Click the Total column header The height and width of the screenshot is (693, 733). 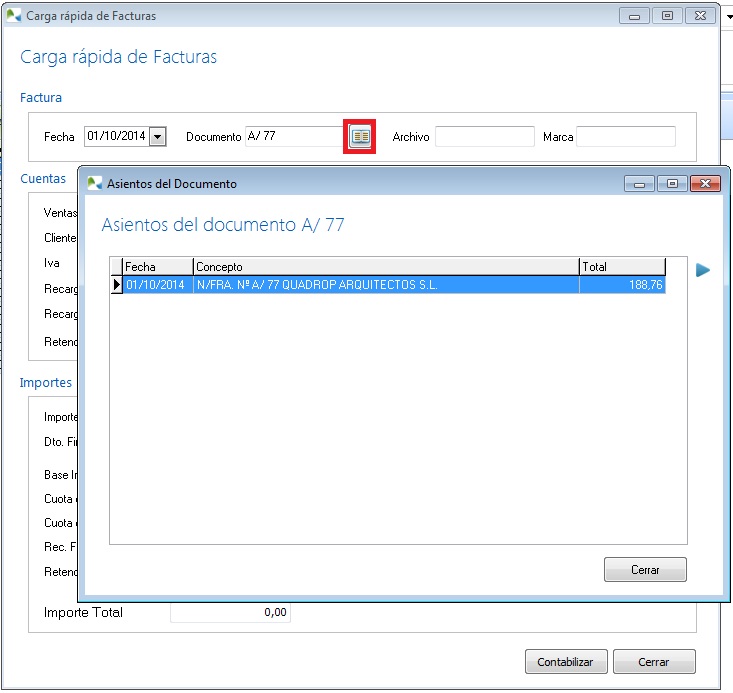pos(622,267)
